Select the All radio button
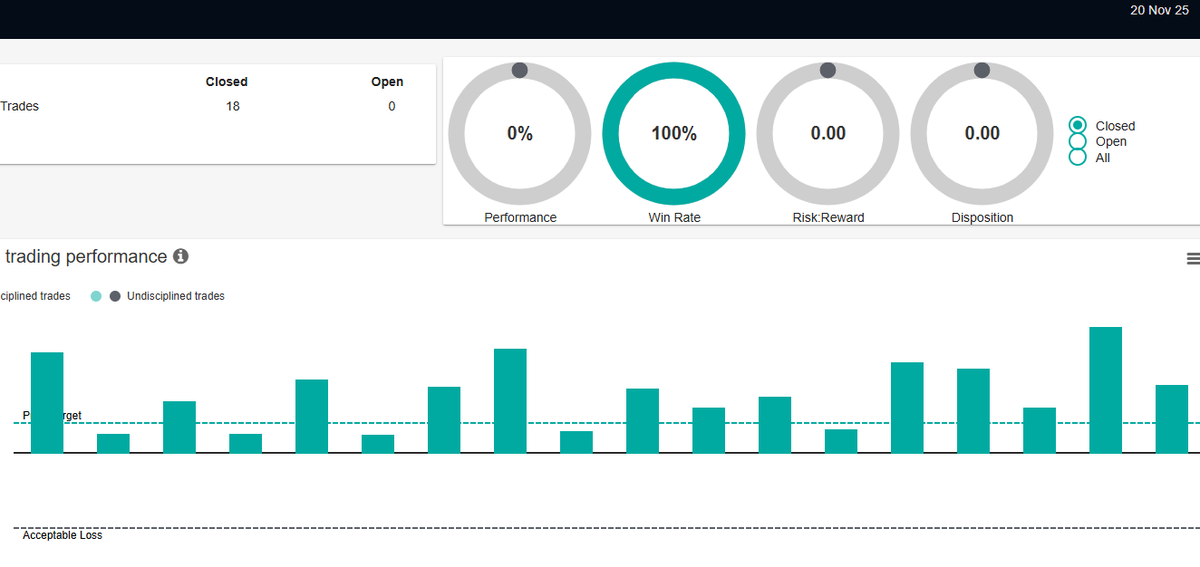This screenshot has height=567, width=1200. pyautogui.click(x=1077, y=157)
